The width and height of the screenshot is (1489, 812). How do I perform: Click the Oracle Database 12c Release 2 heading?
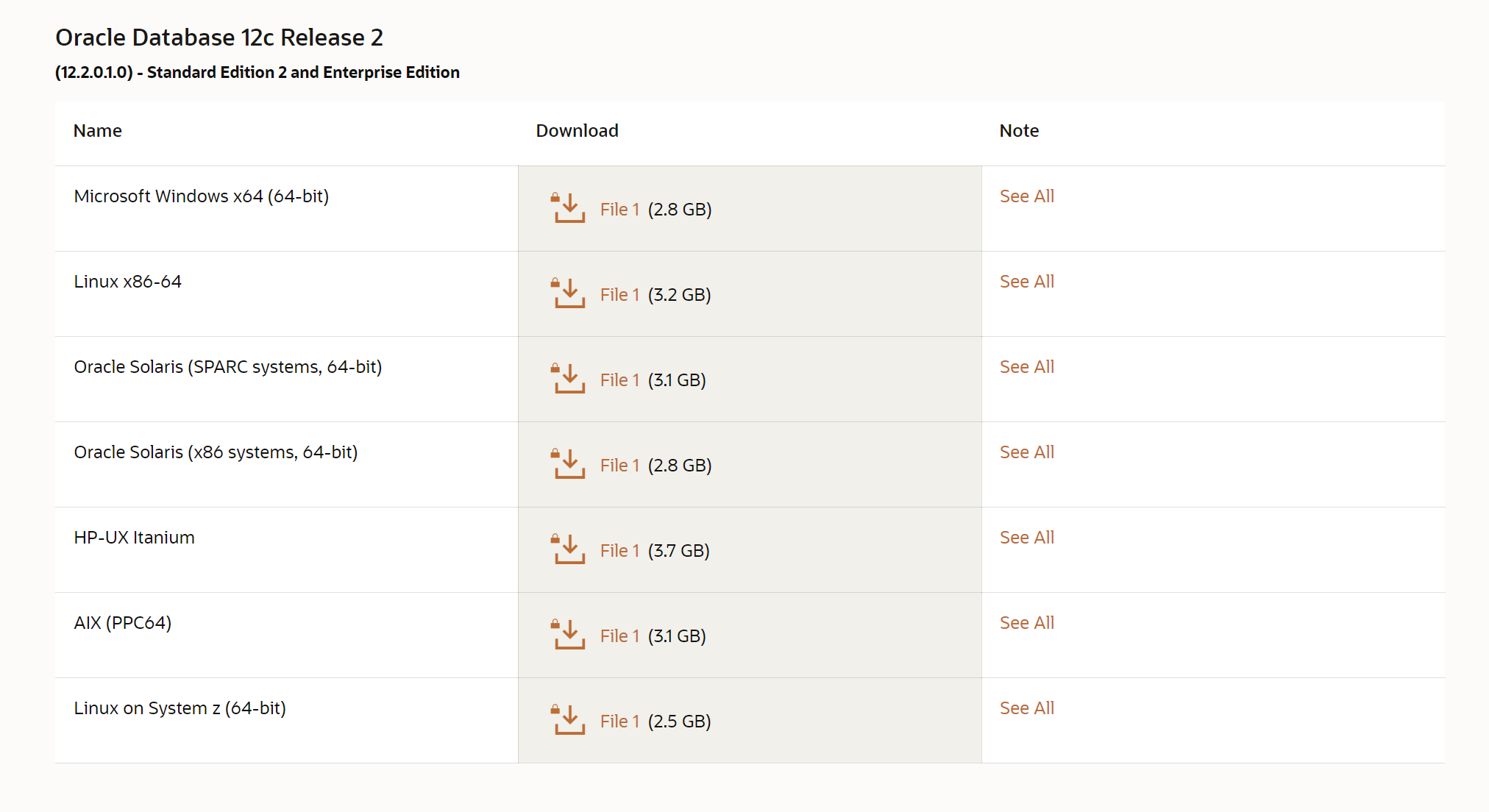(219, 38)
